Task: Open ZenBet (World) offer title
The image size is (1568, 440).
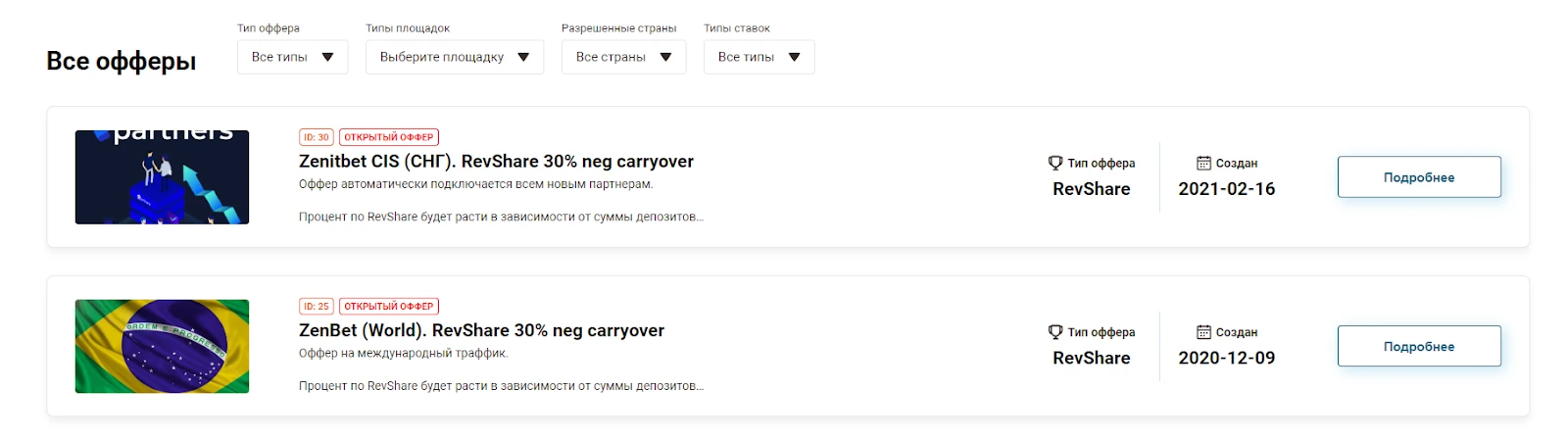Action: click(x=481, y=331)
